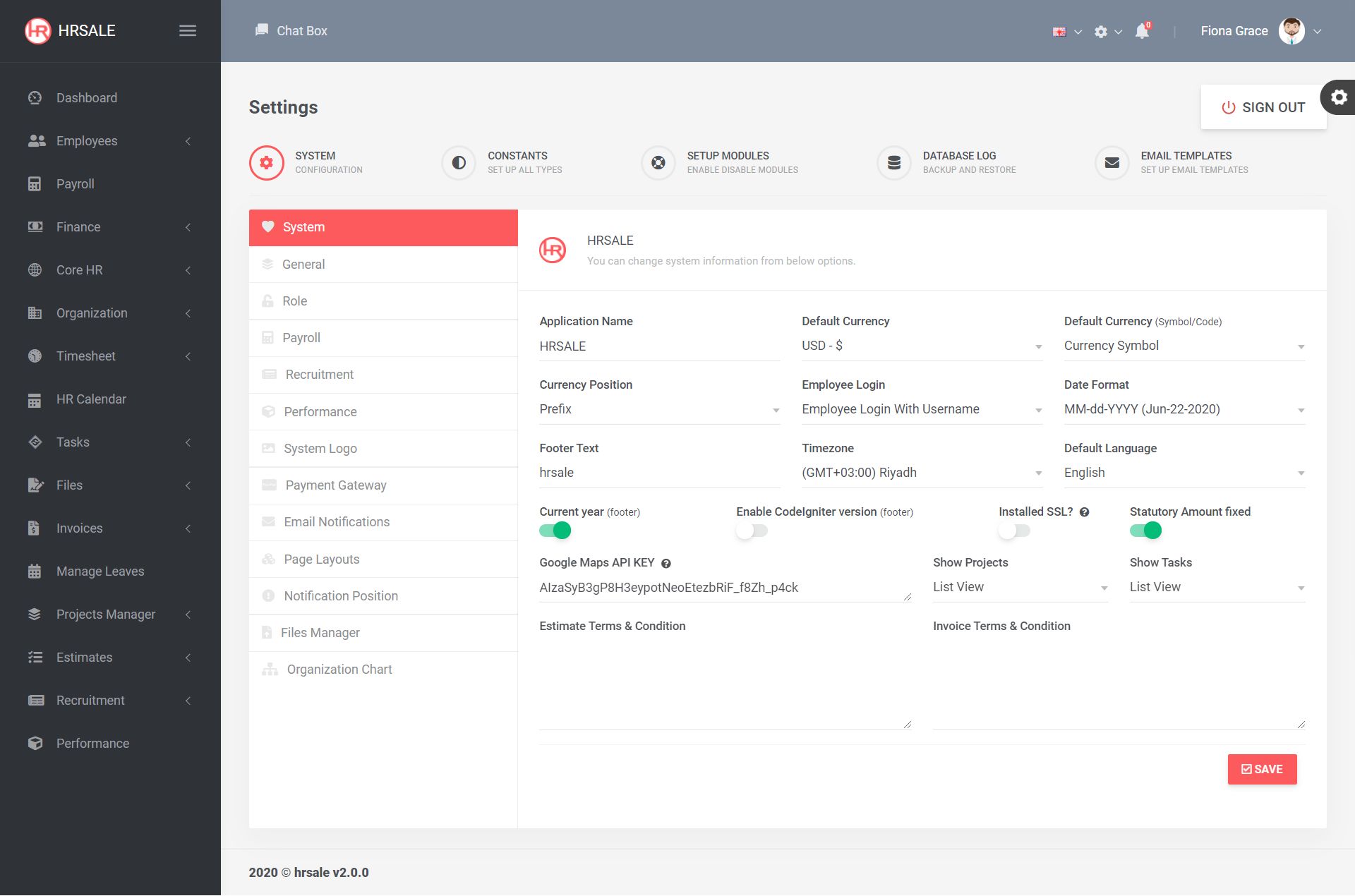
Task: Select the Payment Gateway settings tab
Action: (336, 485)
